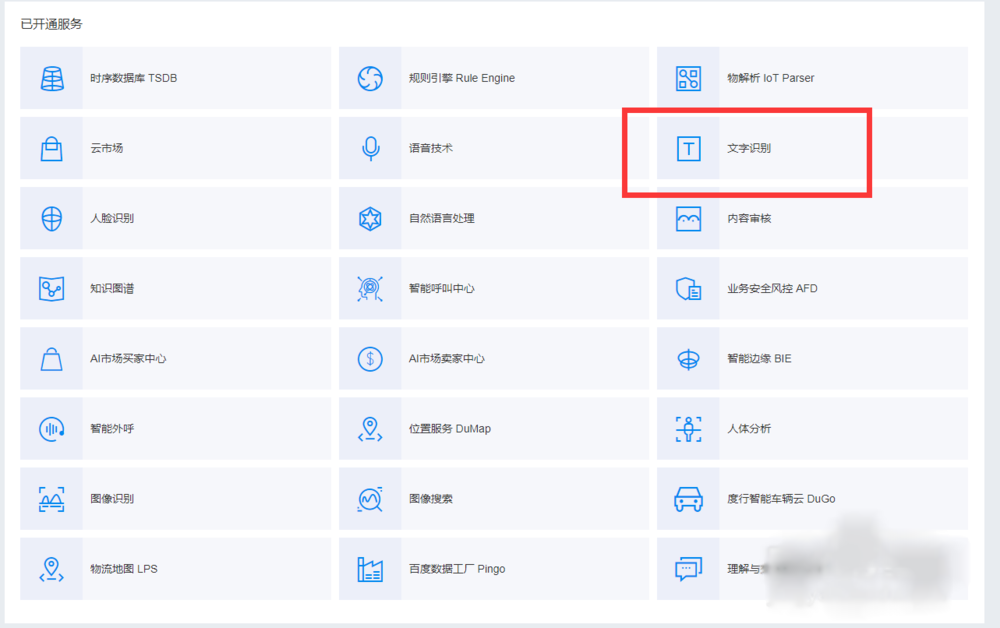1000x628 pixels.
Task: Select the 物流地图 LPS tile
Action: point(123,569)
